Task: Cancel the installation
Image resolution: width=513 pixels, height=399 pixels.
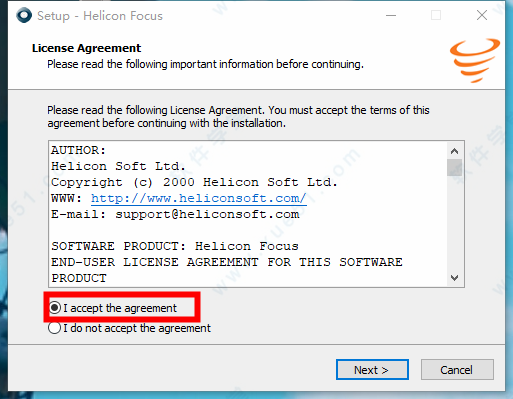Action: click(457, 370)
